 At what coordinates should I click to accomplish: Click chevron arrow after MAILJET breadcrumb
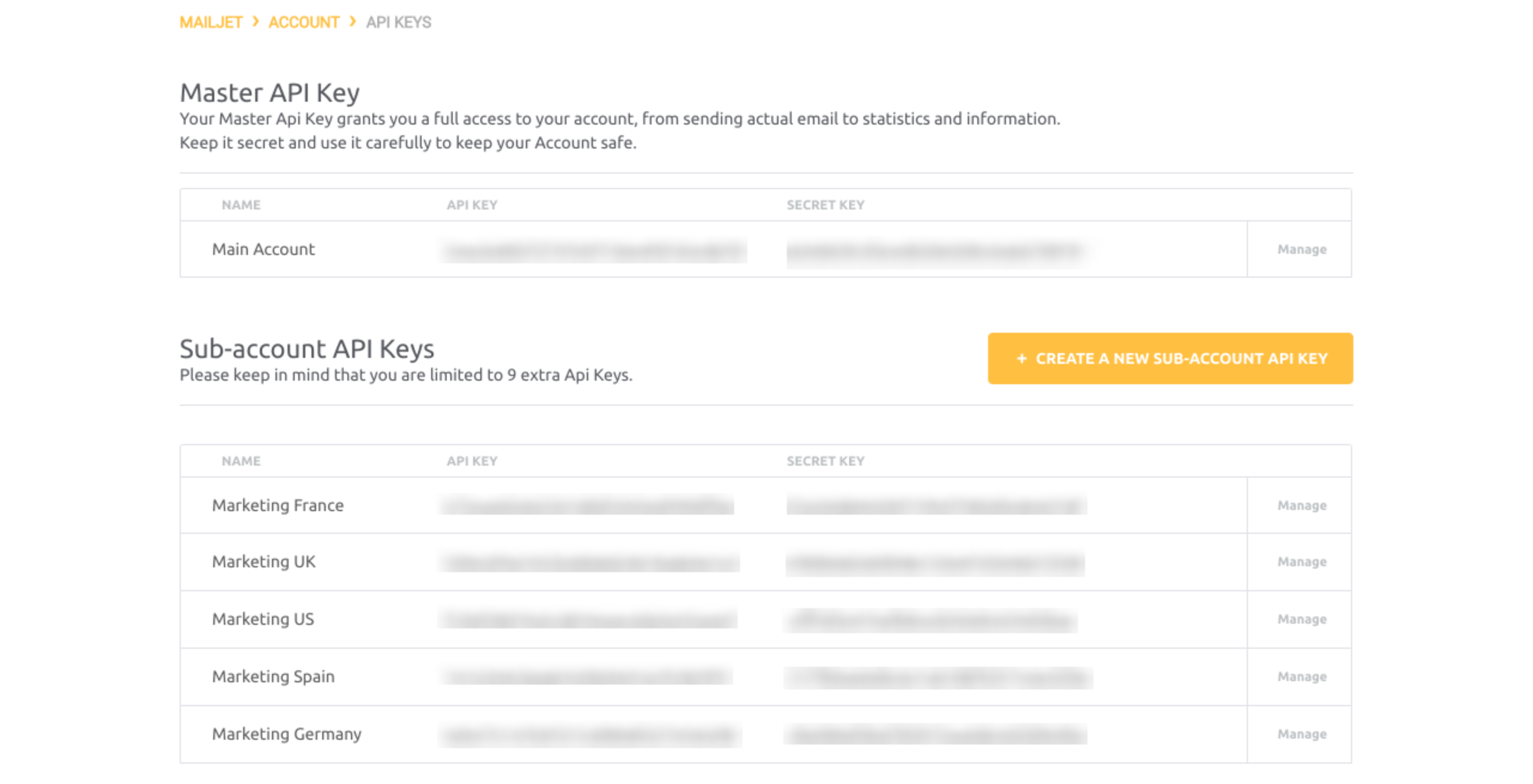tap(256, 22)
